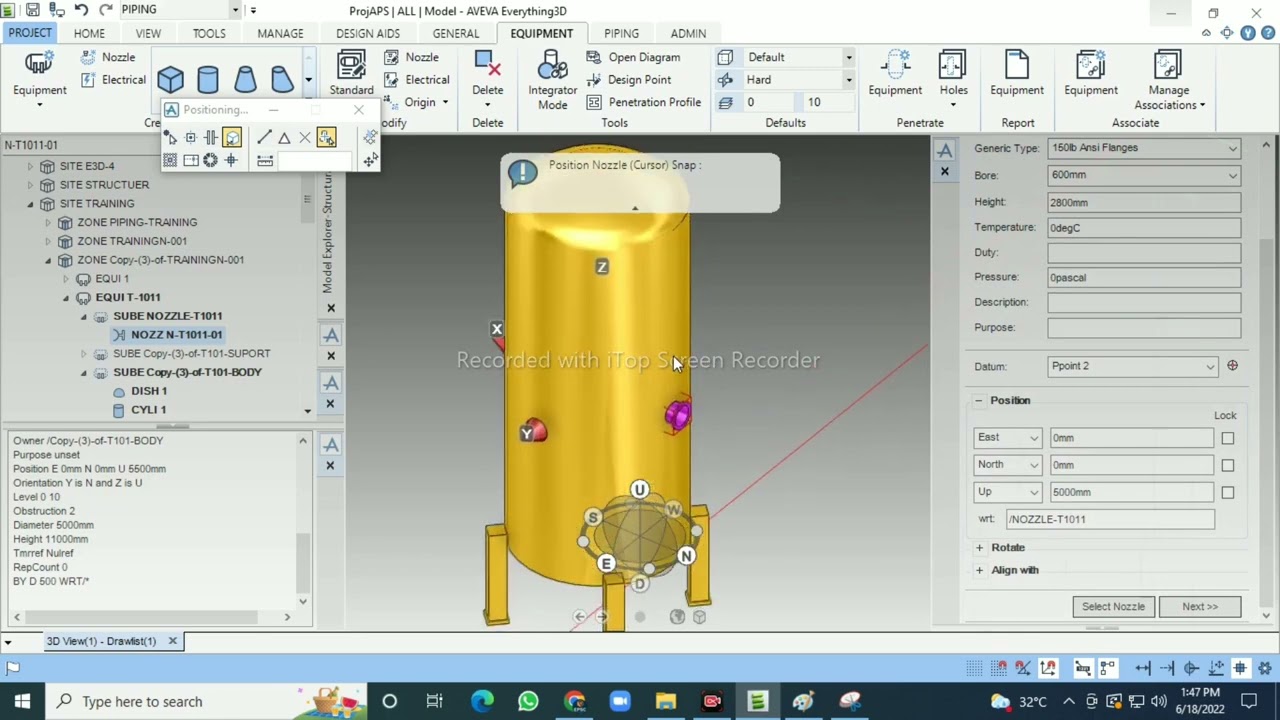Expand the Rotate section
Image resolution: width=1280 pixels, height=720 pixels.
pos(979,548)
